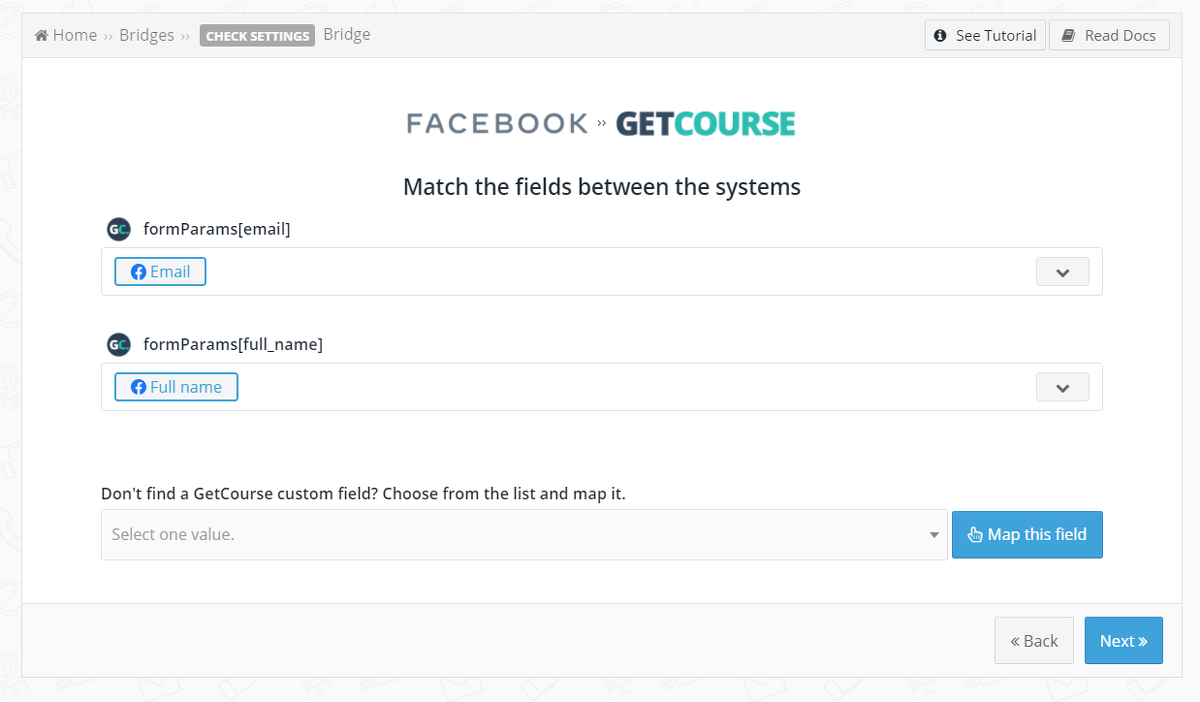Click the GetCourse icon beside formParams[full_name]
Image resolution: width=1200 pixels, height=702 pixels.
point(119,344)
